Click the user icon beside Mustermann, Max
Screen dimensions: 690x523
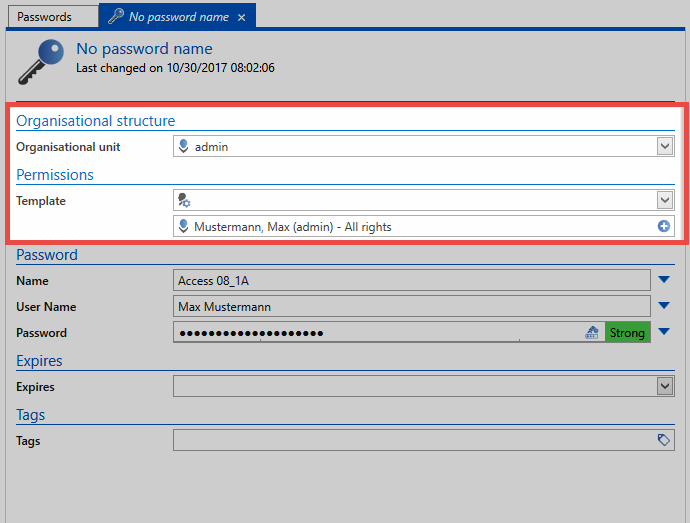[184, 226]
